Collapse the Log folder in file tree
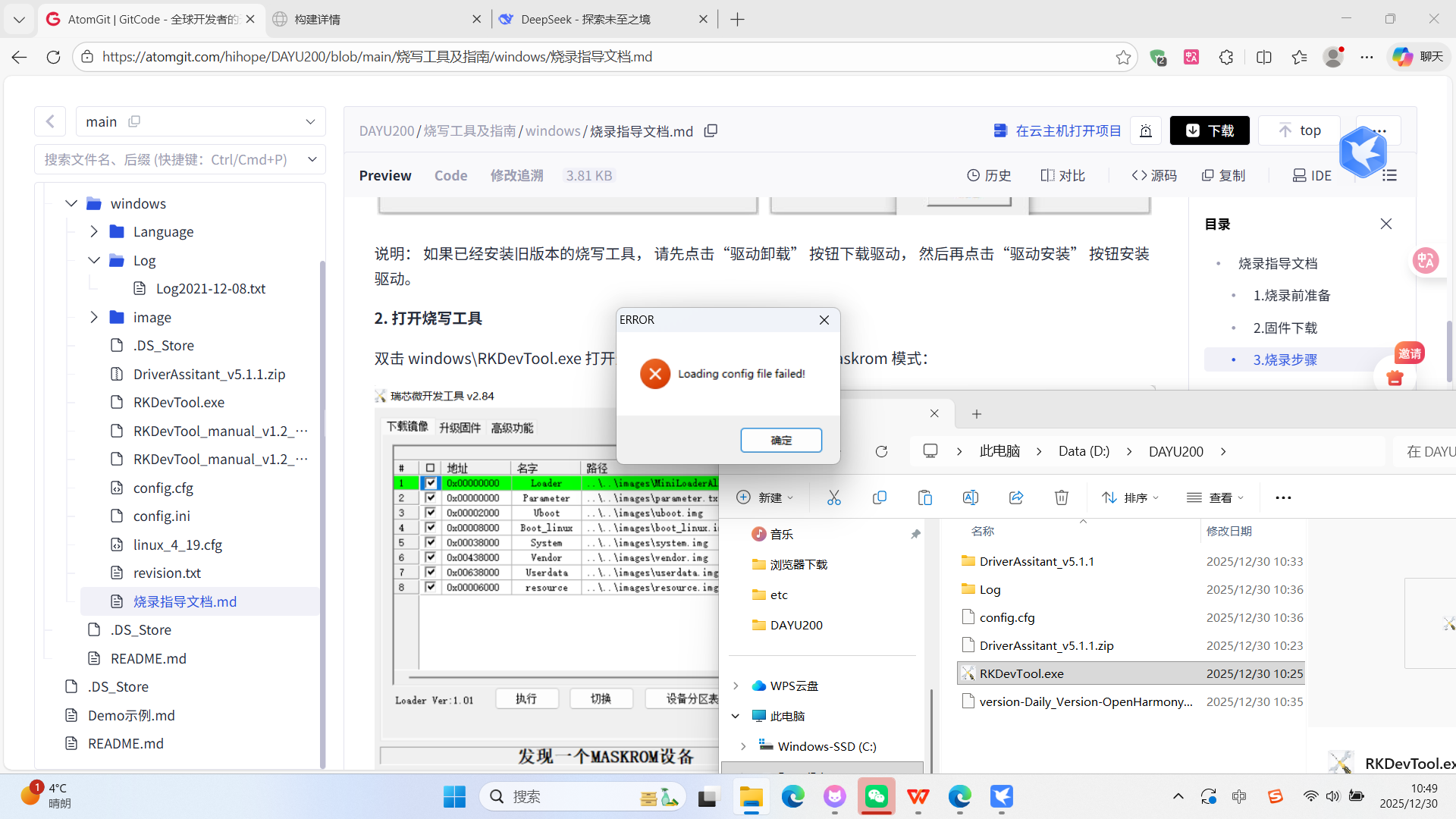1456x819 pixels. pyautogui.click(x=94, y=260)
